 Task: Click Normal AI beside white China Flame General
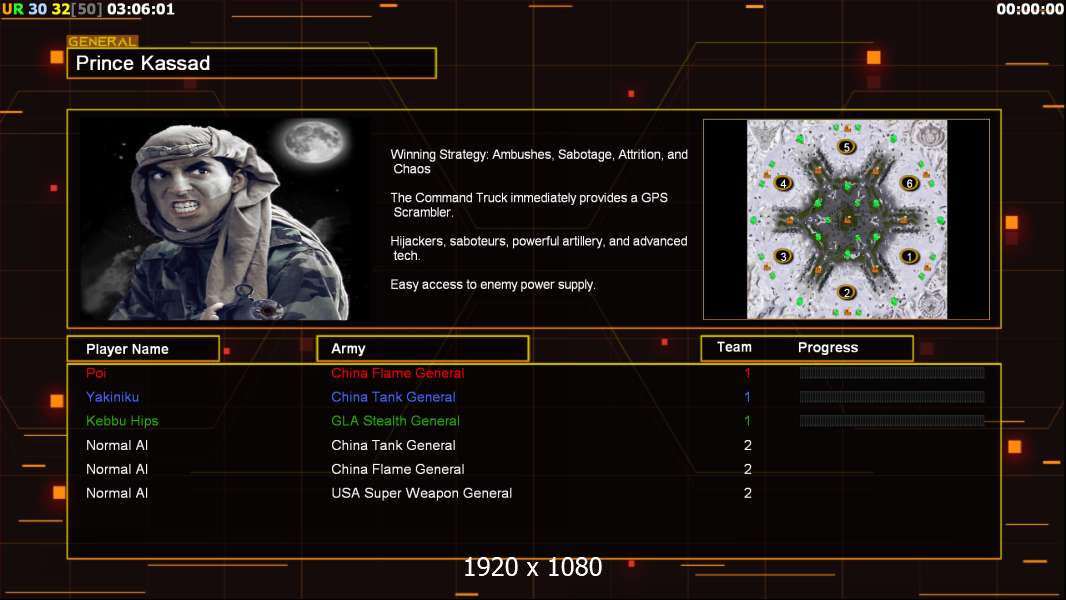coord(117,469)
